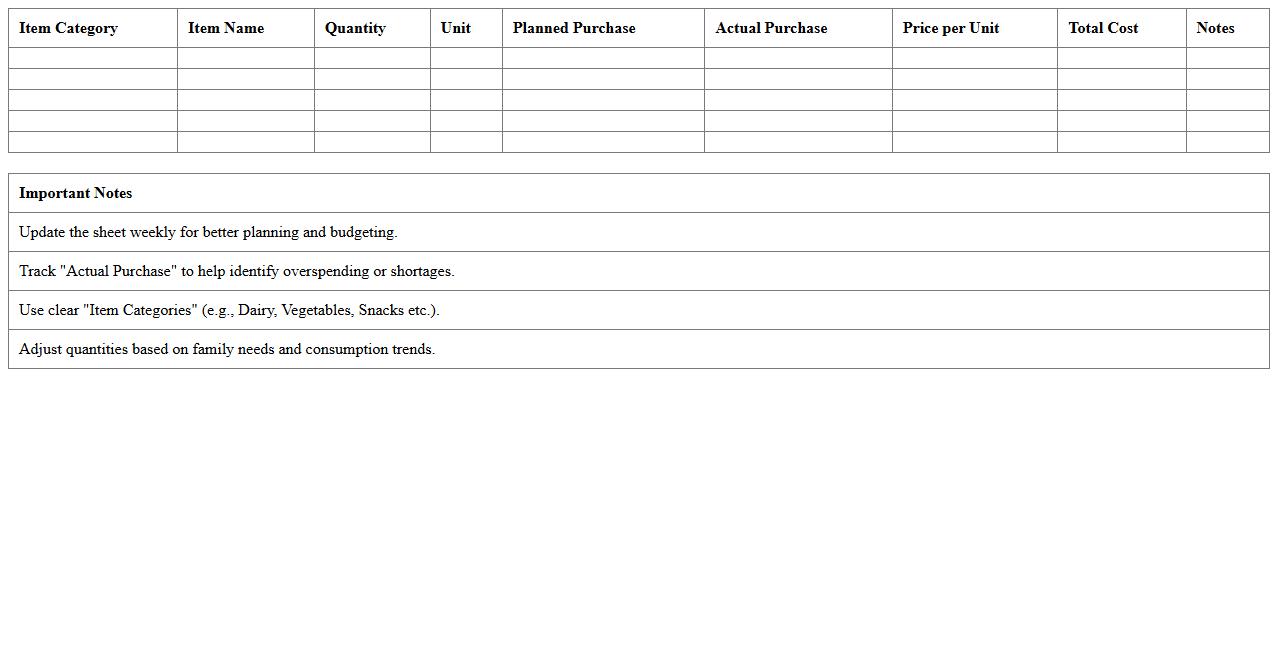Select the Item Name column header
1278x650 pixels.
pyautogui.click(x=226, y=28)
